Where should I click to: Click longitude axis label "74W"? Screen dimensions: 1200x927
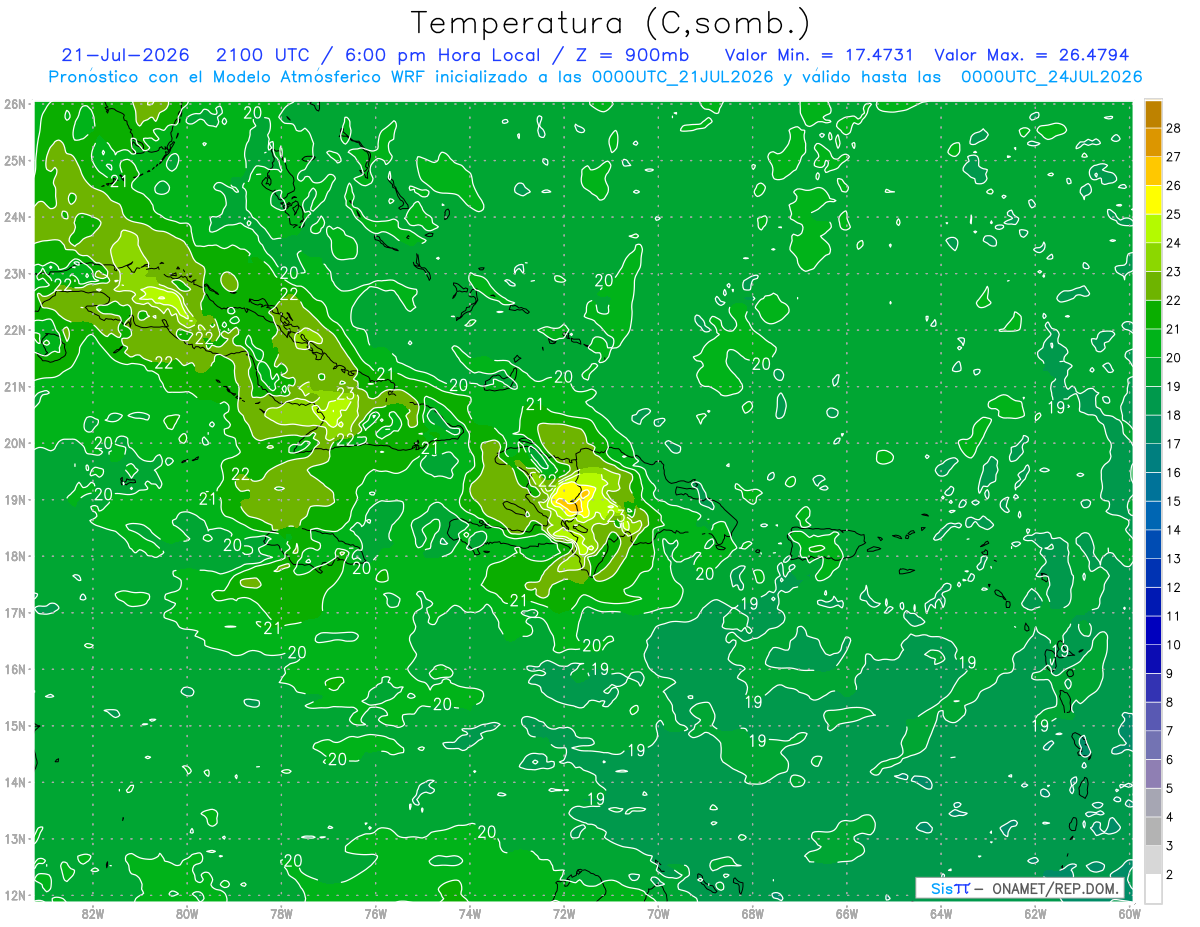pos(470,912)
